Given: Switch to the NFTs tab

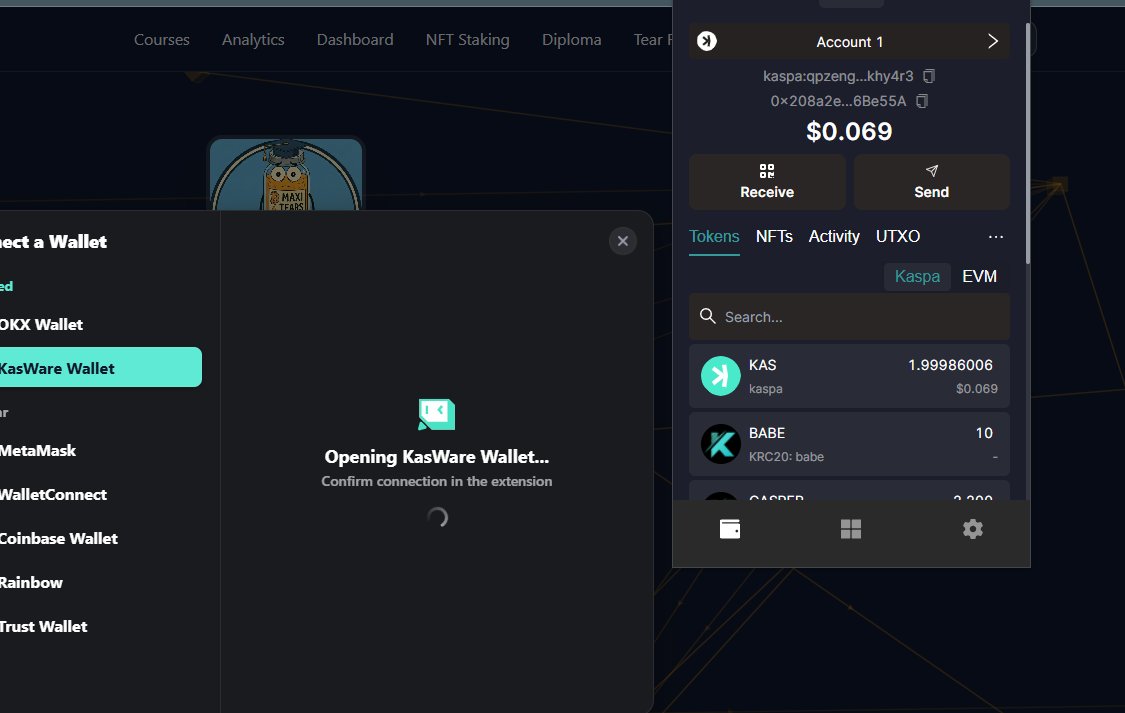Looking at the screenshot, I should (x=774, y=237).
